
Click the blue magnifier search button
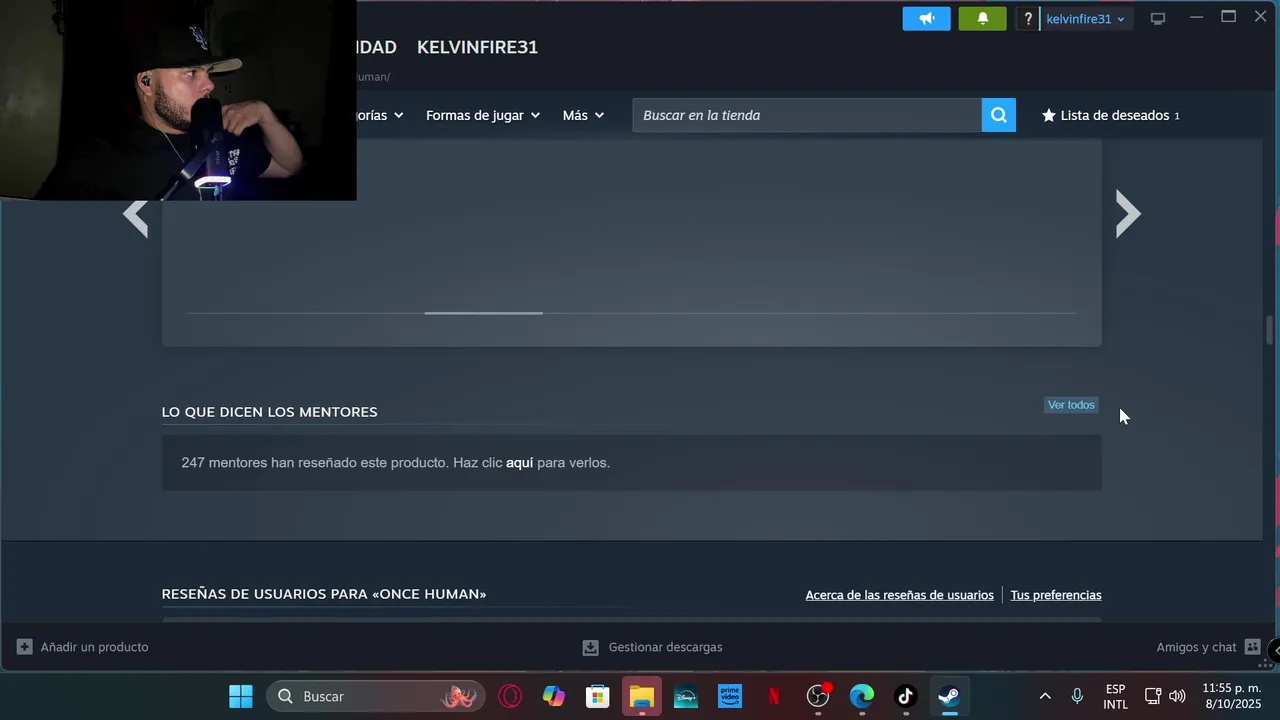998,115
